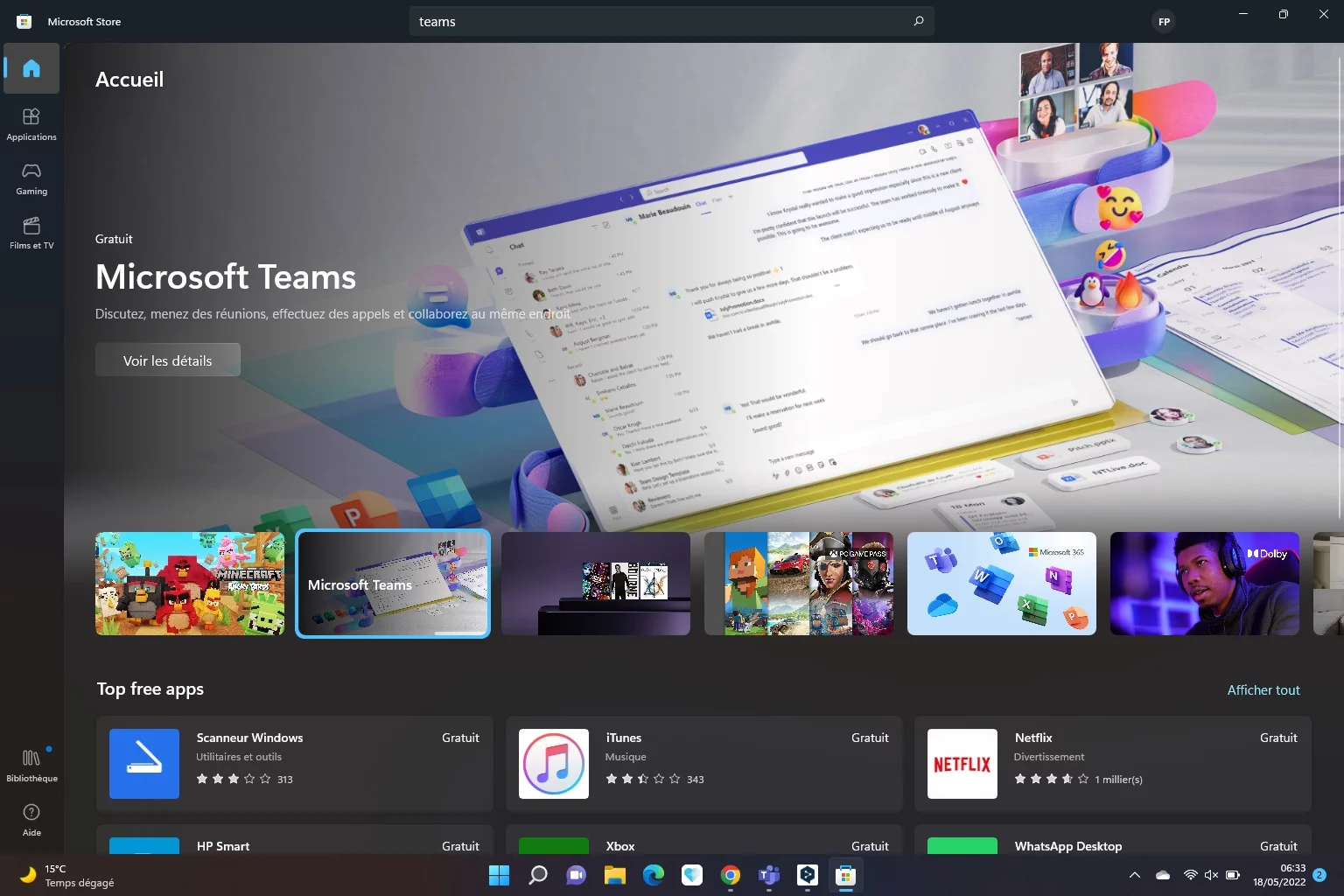Open the WhatsApp Desktop app card
This screenshot has height=896, width=1344.
[x=1113, y=840]
